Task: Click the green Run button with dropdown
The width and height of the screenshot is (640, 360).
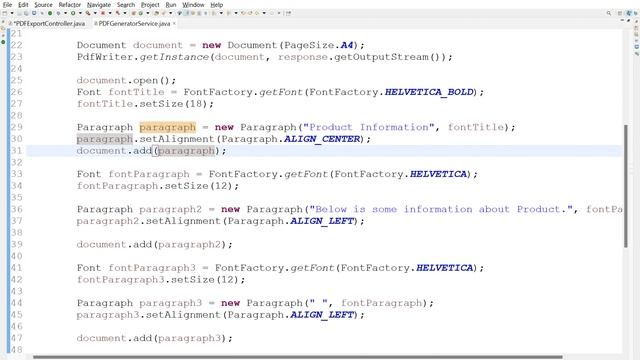Action: click(x=73, y=13)
